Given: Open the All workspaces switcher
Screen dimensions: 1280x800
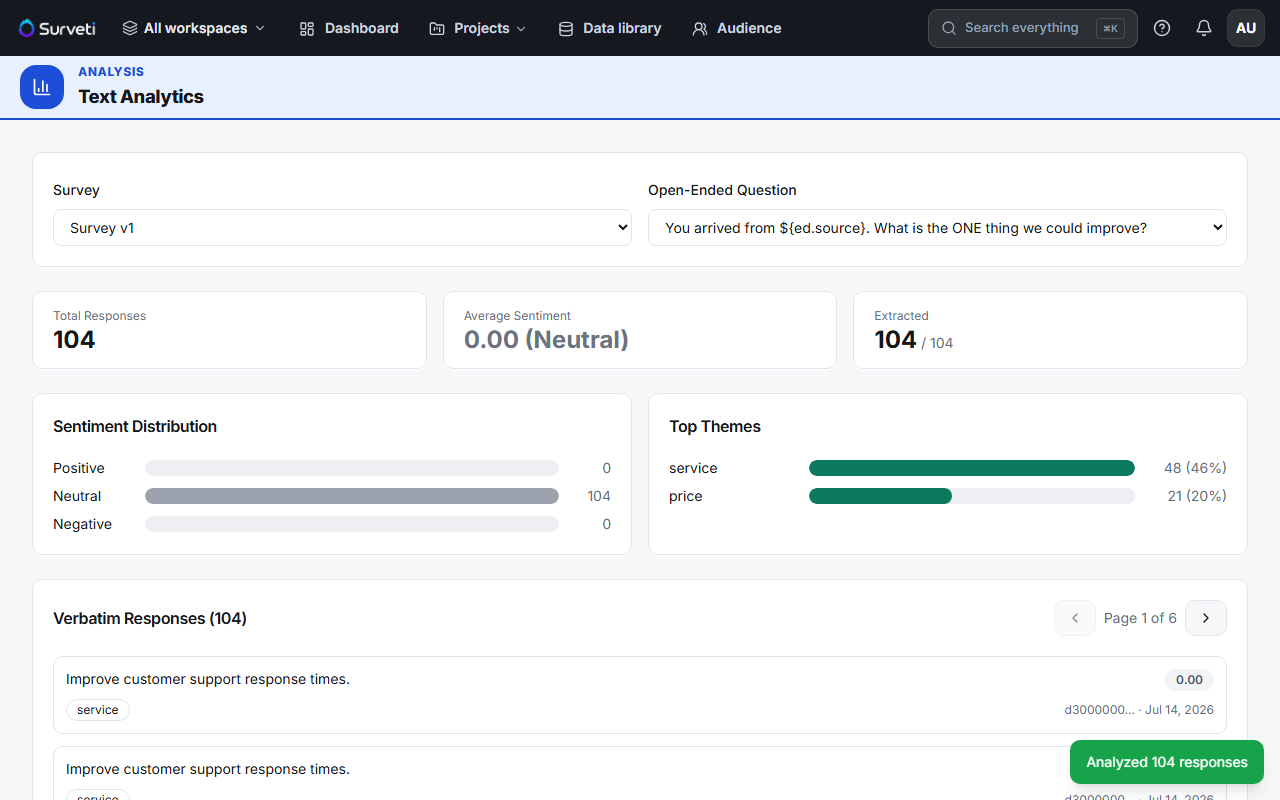Looking at the screenshot, I should pyautogui.click(x=194, y=28).
